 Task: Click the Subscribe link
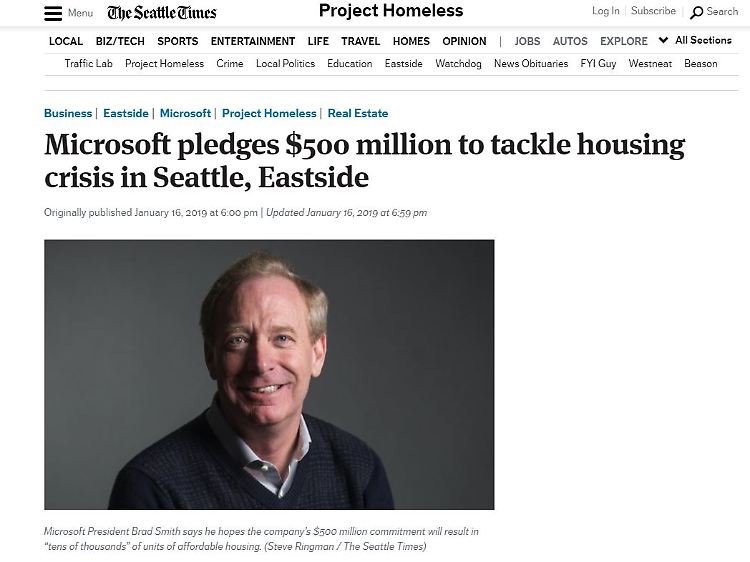pos(653,11)
